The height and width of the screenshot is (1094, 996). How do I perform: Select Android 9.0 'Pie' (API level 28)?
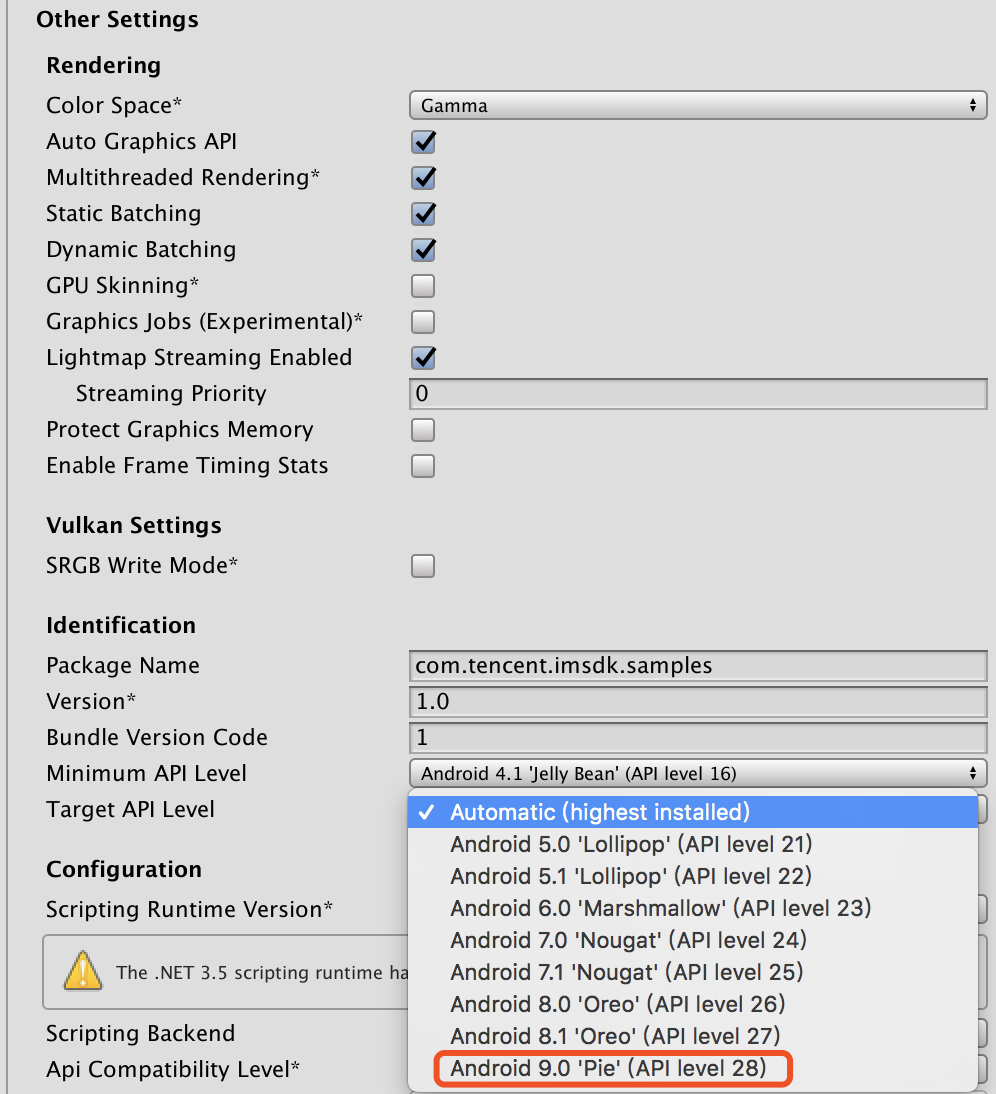click(608, 1068)
